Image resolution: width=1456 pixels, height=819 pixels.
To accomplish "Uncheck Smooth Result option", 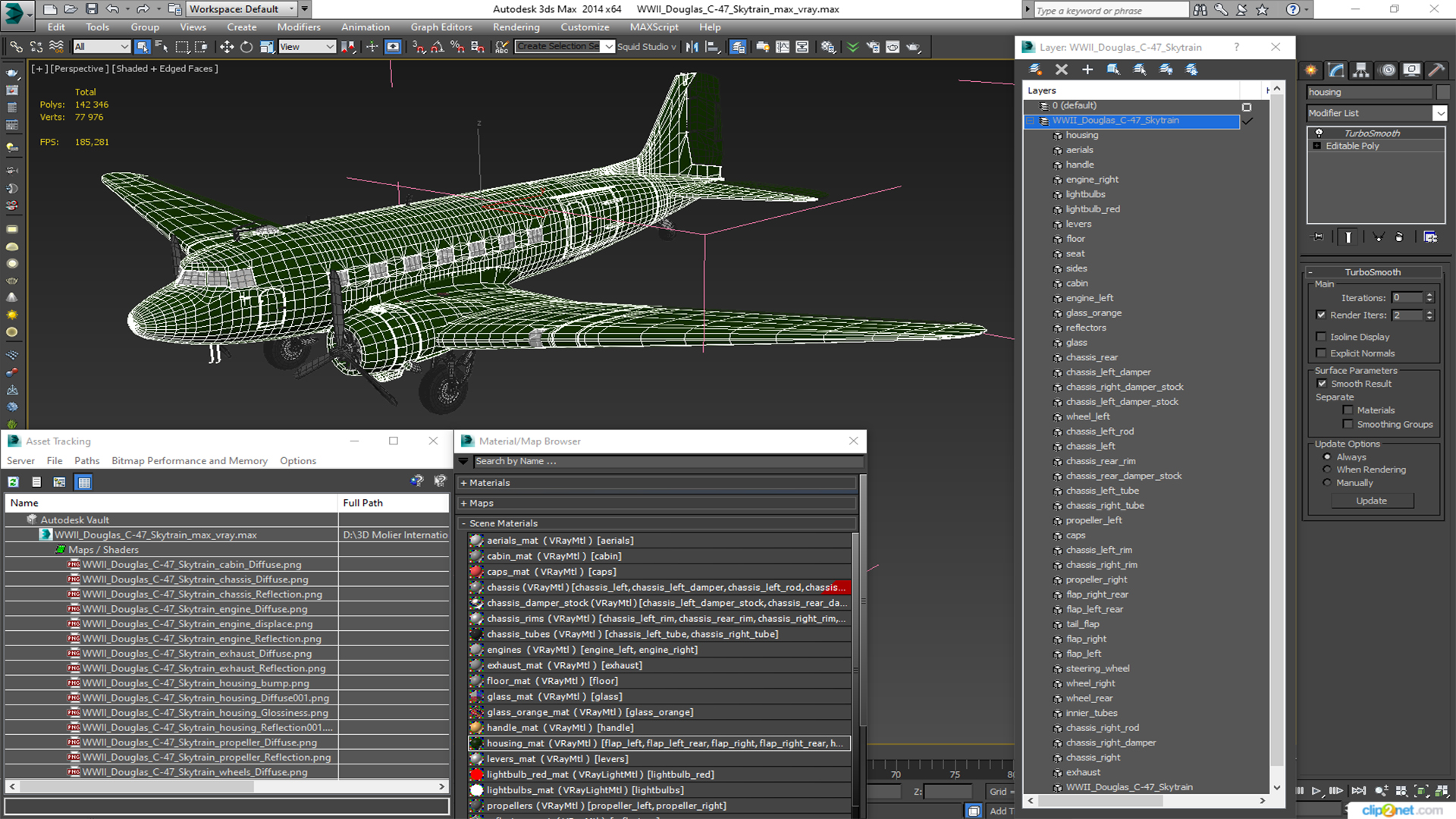I will 1322,384.
